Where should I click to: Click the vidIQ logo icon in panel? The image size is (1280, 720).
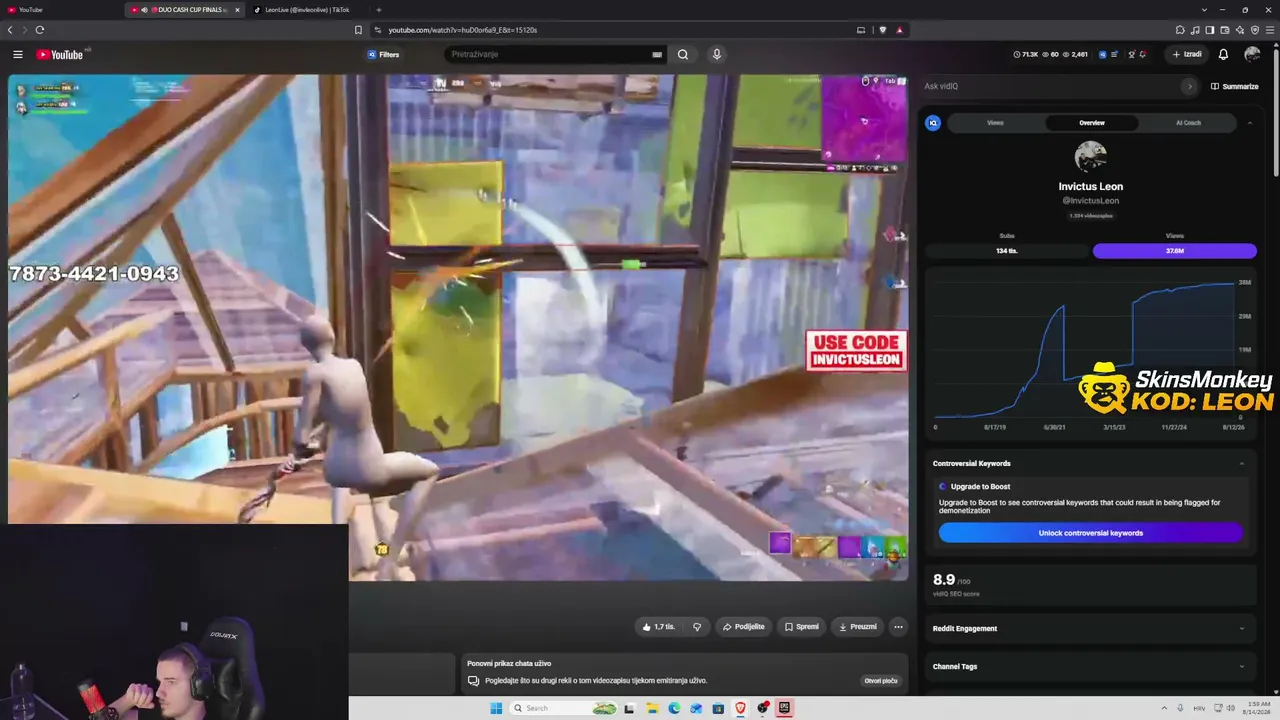[933, 123]
